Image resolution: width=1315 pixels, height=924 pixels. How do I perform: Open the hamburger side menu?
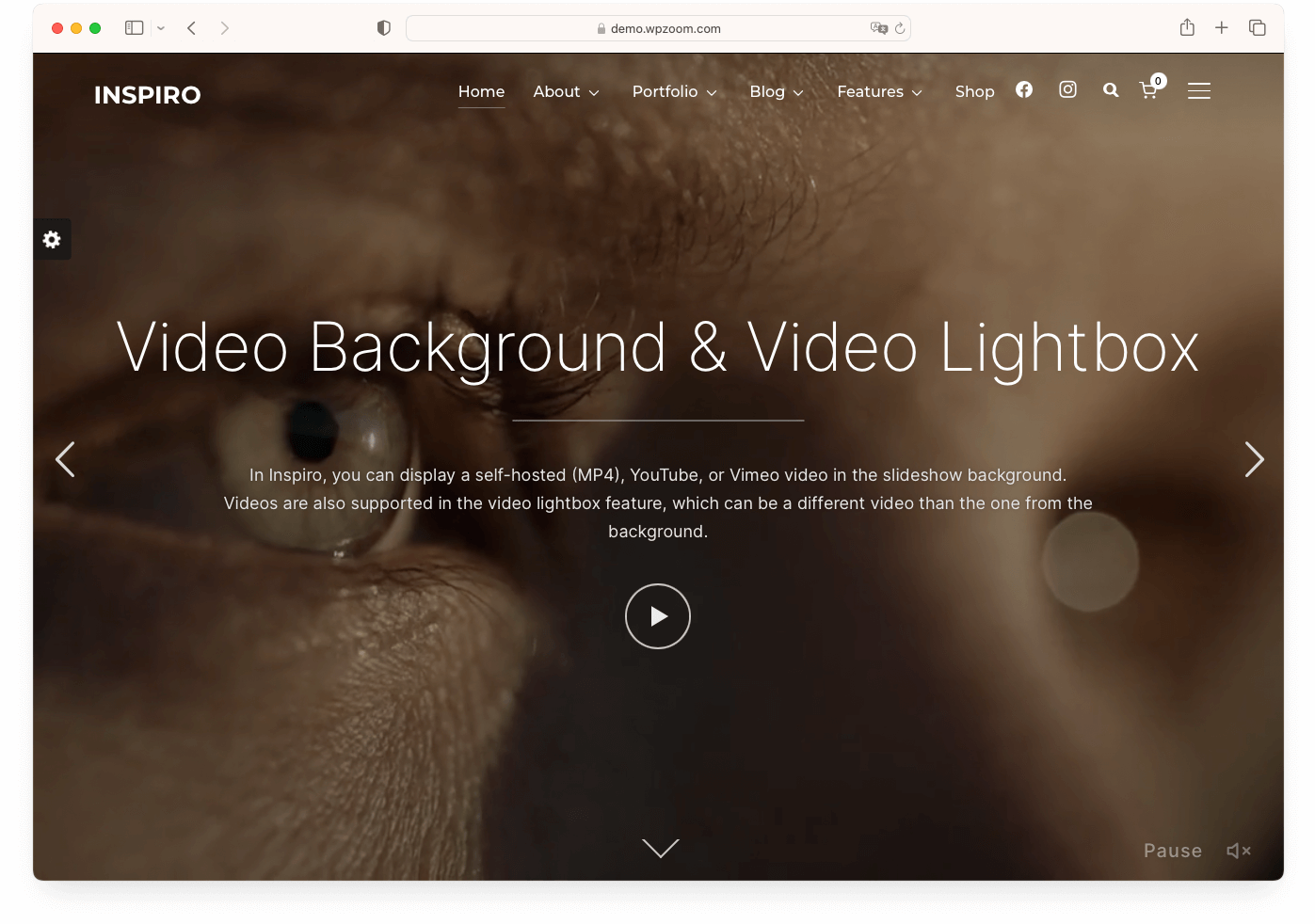click(1198, 91)
